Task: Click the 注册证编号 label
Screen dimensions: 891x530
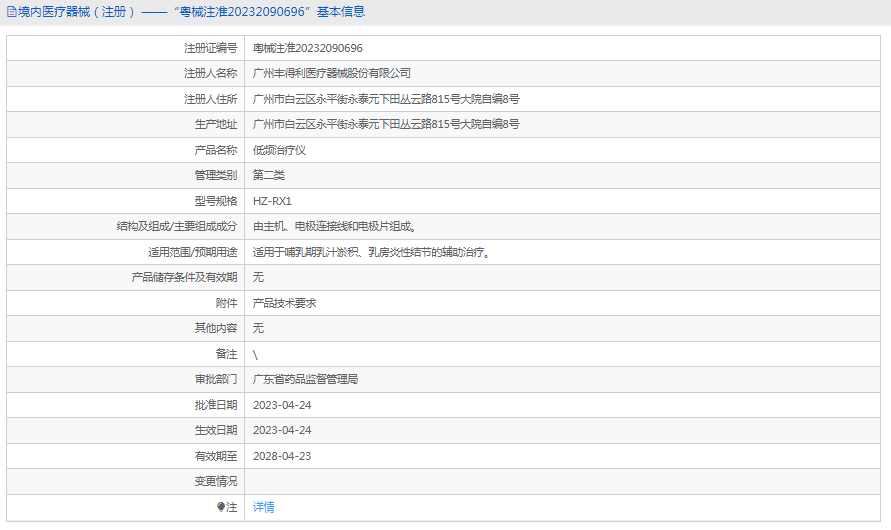Action: 210,48
